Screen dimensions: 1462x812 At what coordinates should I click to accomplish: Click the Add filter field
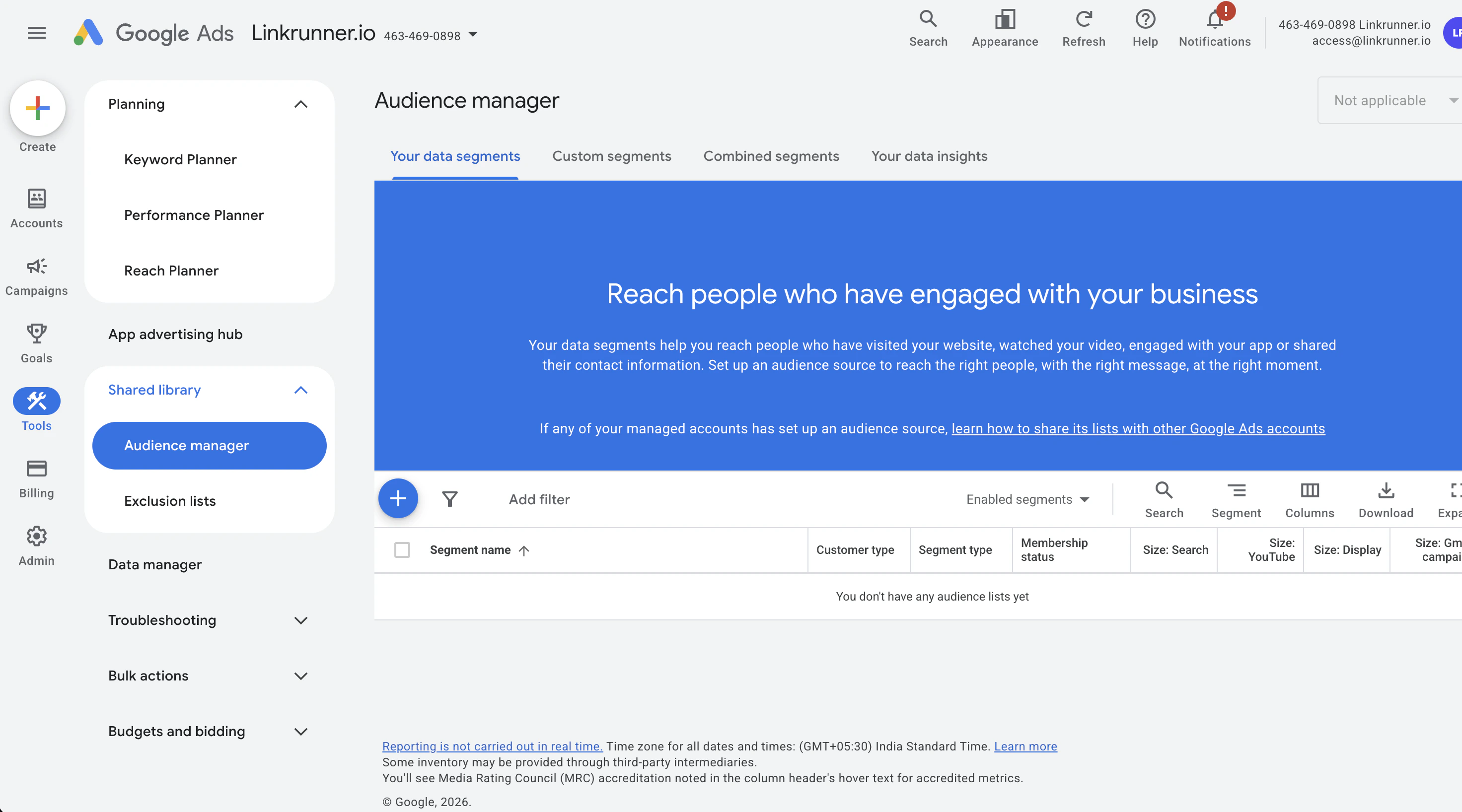(x=539, y=499)
